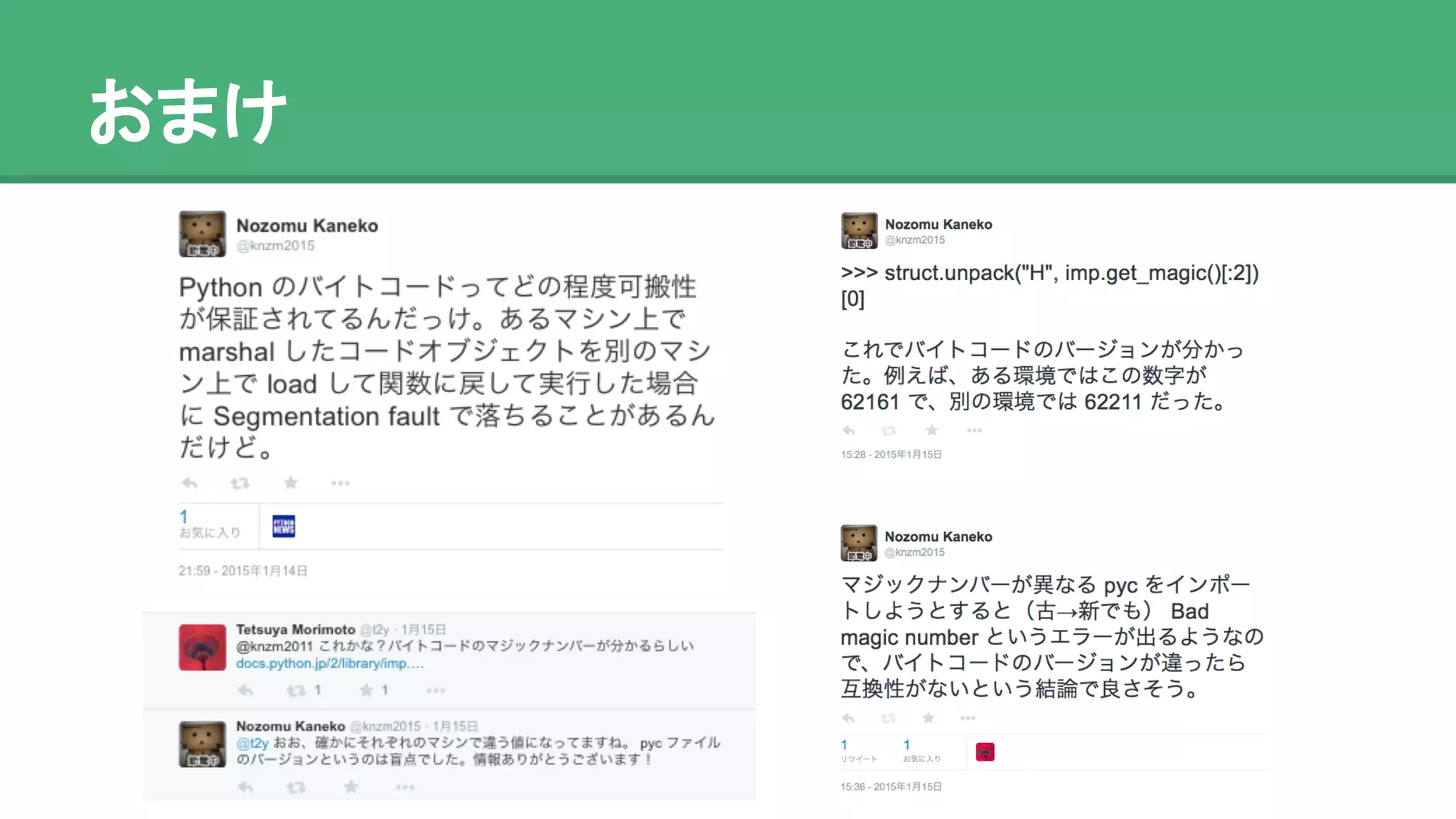Open Nozomu Kaneko avatar on the @t2y tweet
The height and width of the screenshot is (819, 1456).
[203, 744]
